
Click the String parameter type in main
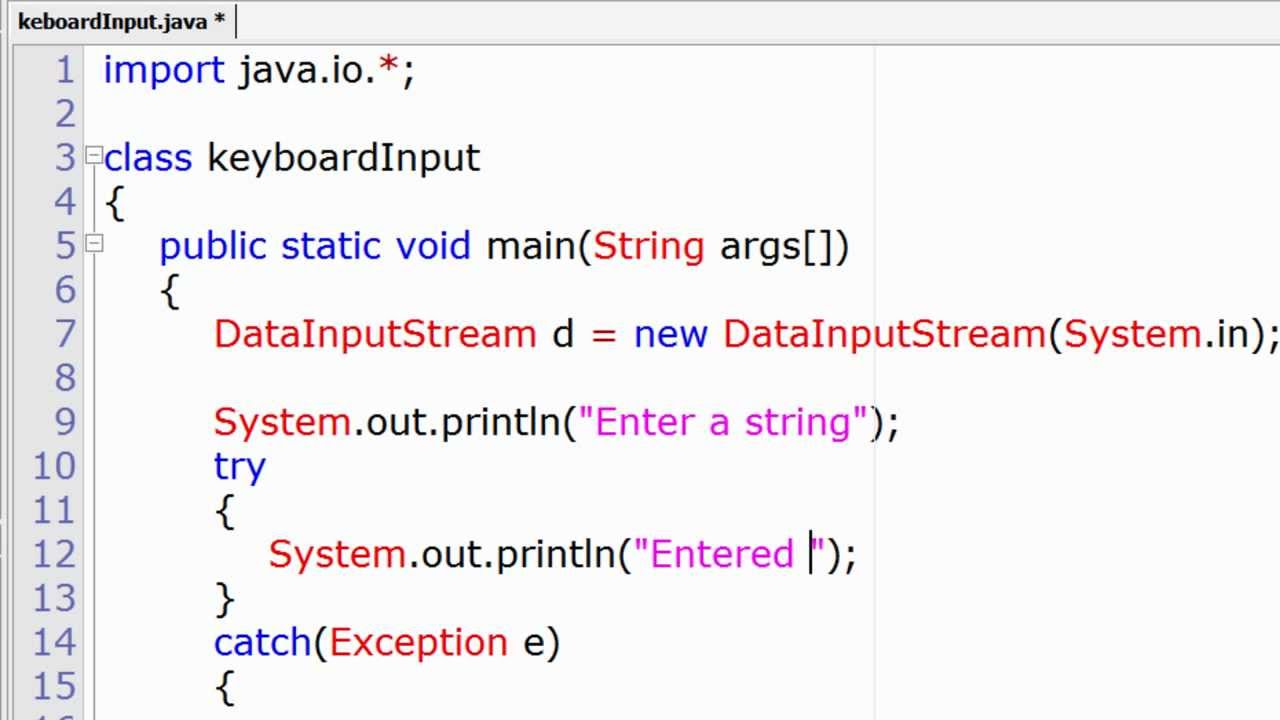[x=648, y=246]
